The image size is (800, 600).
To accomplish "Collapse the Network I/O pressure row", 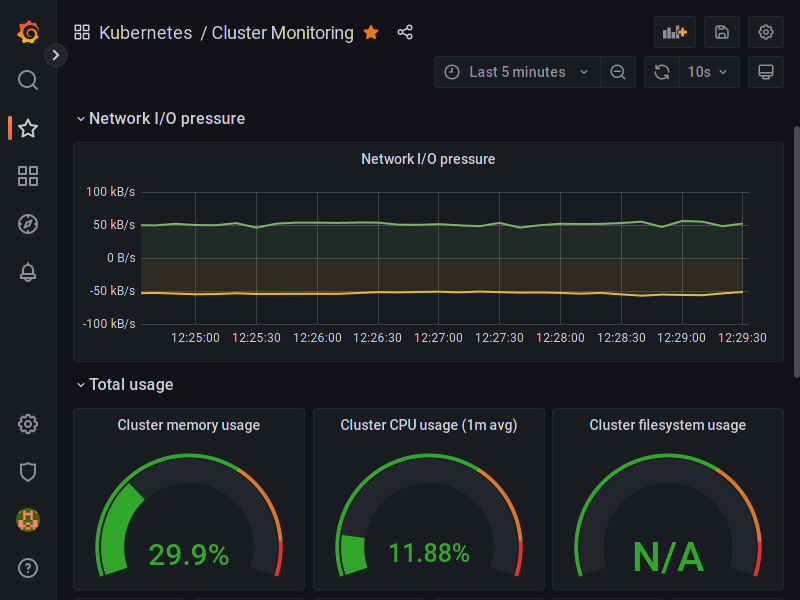I will [81, 118].
